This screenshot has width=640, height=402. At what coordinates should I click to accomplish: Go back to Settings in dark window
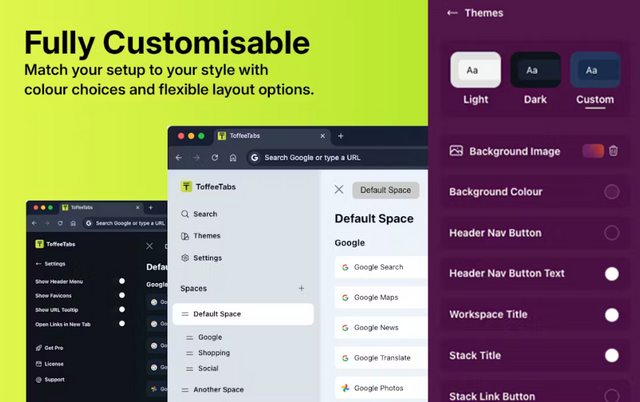point(50,264)
